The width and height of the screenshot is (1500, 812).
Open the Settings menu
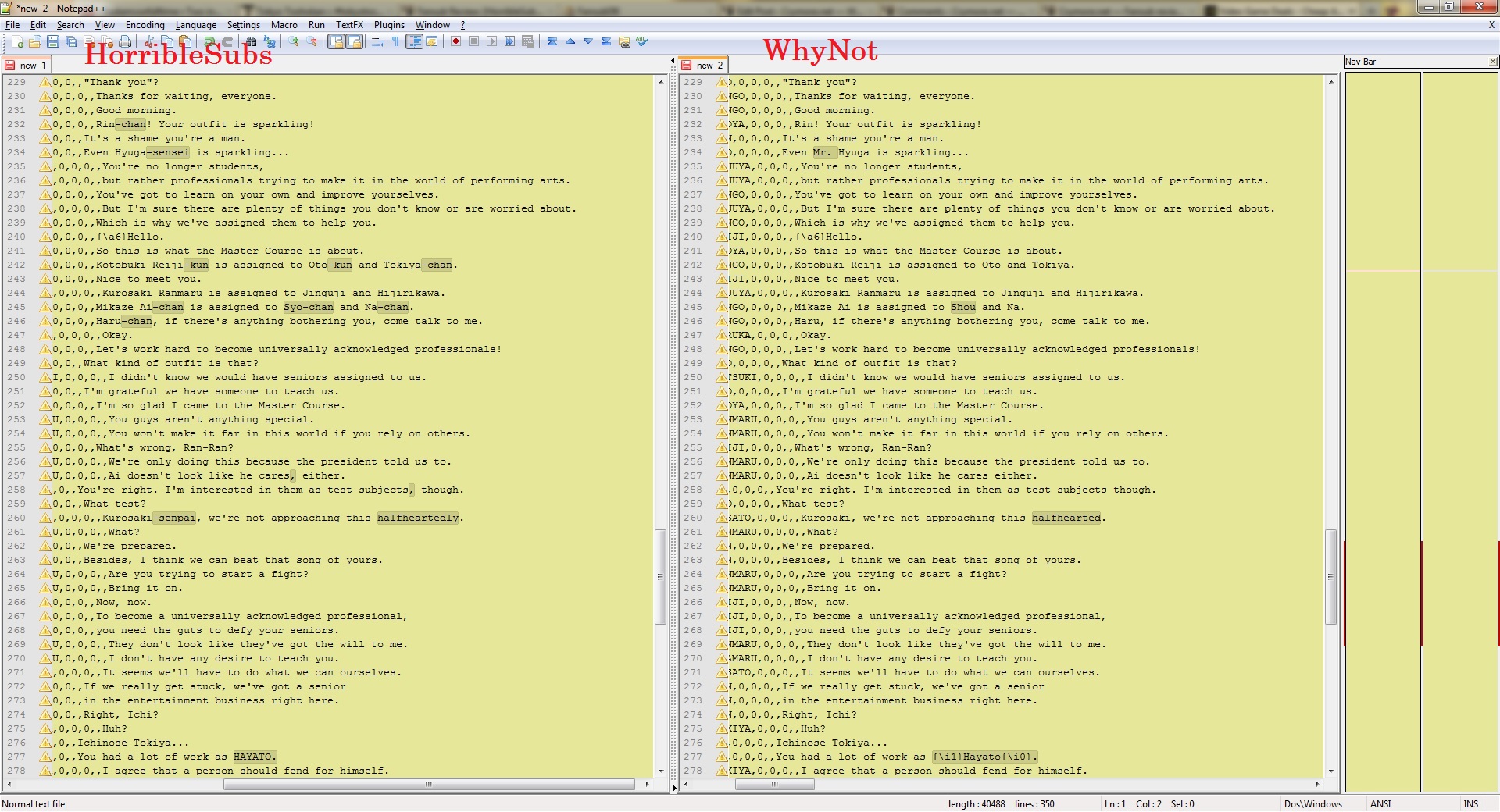pos(244,25)
